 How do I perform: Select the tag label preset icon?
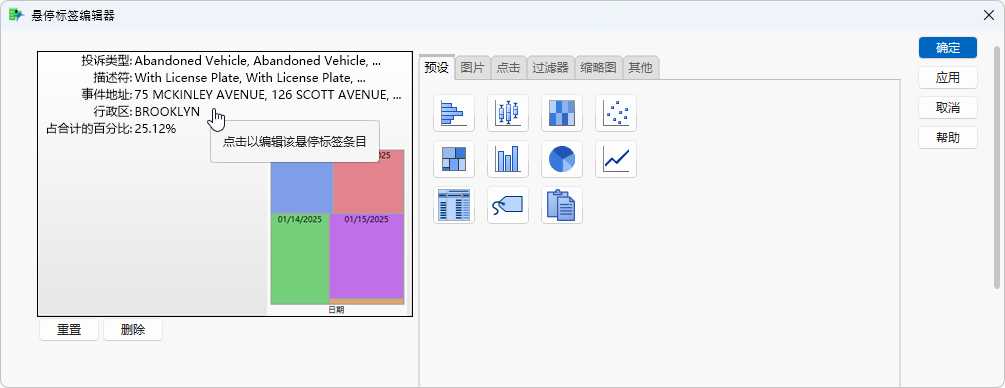tap(508, 205)
